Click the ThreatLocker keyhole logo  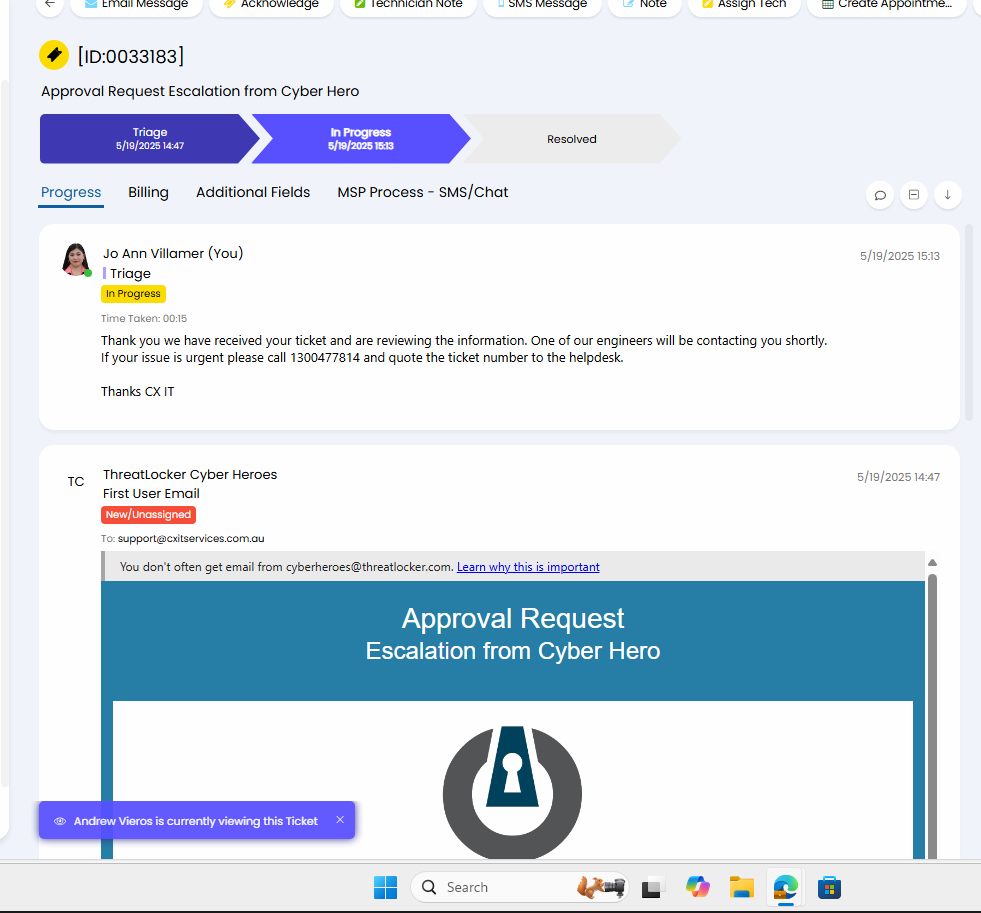click(512, 792)
